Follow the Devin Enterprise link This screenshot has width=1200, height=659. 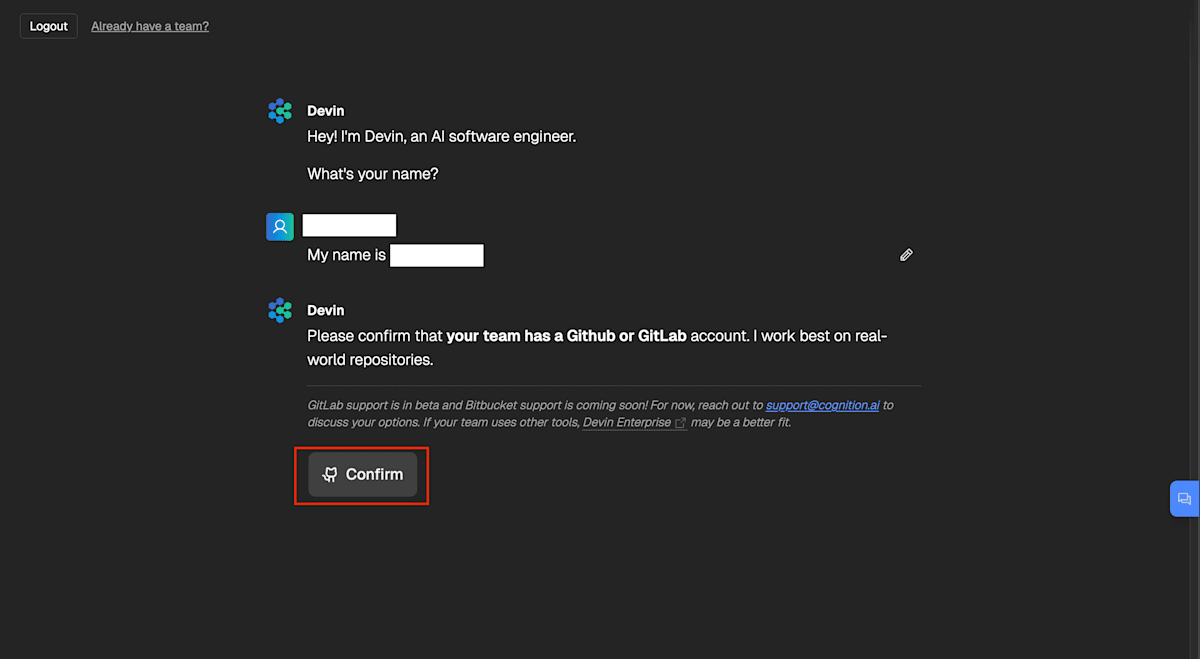coord(634,422)
